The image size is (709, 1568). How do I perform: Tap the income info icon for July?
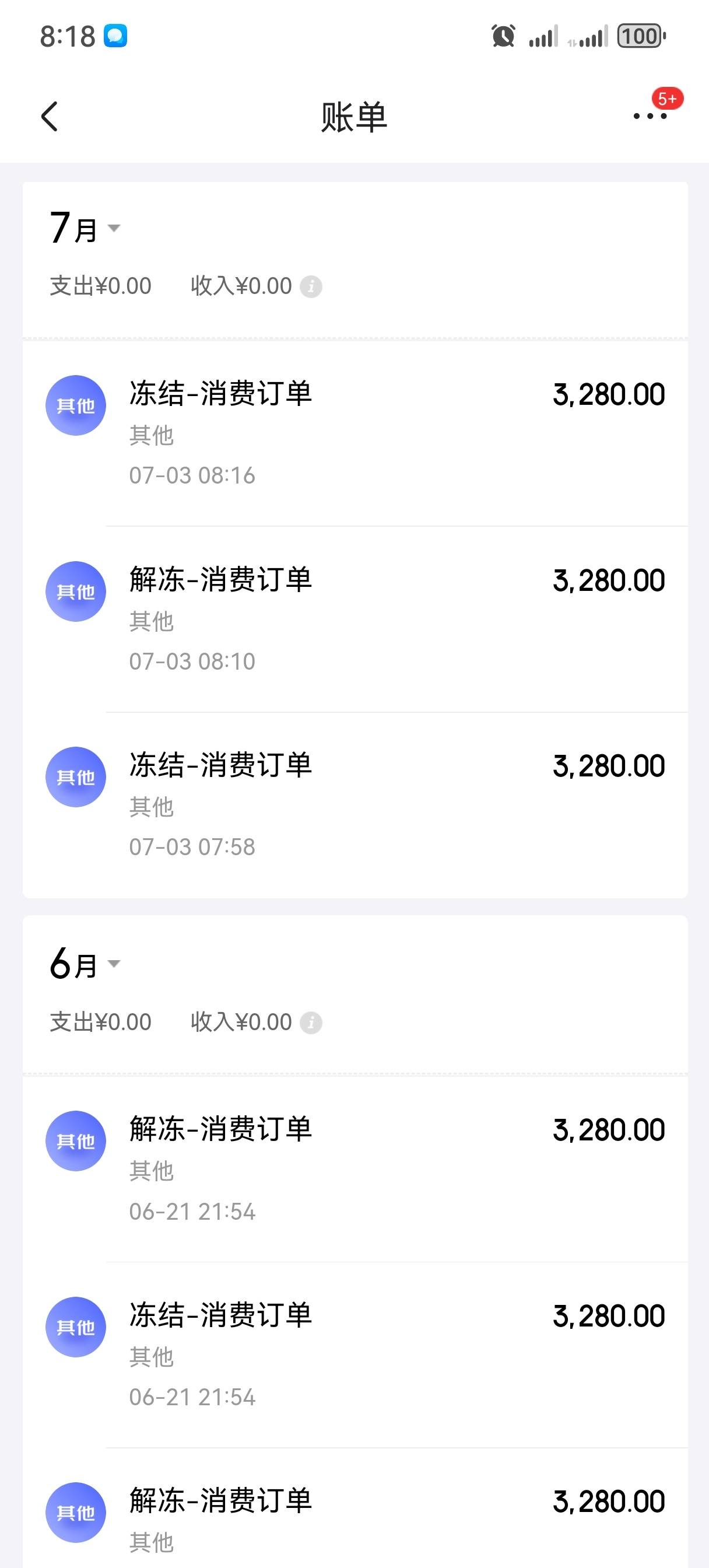click(x=311, y=286)
